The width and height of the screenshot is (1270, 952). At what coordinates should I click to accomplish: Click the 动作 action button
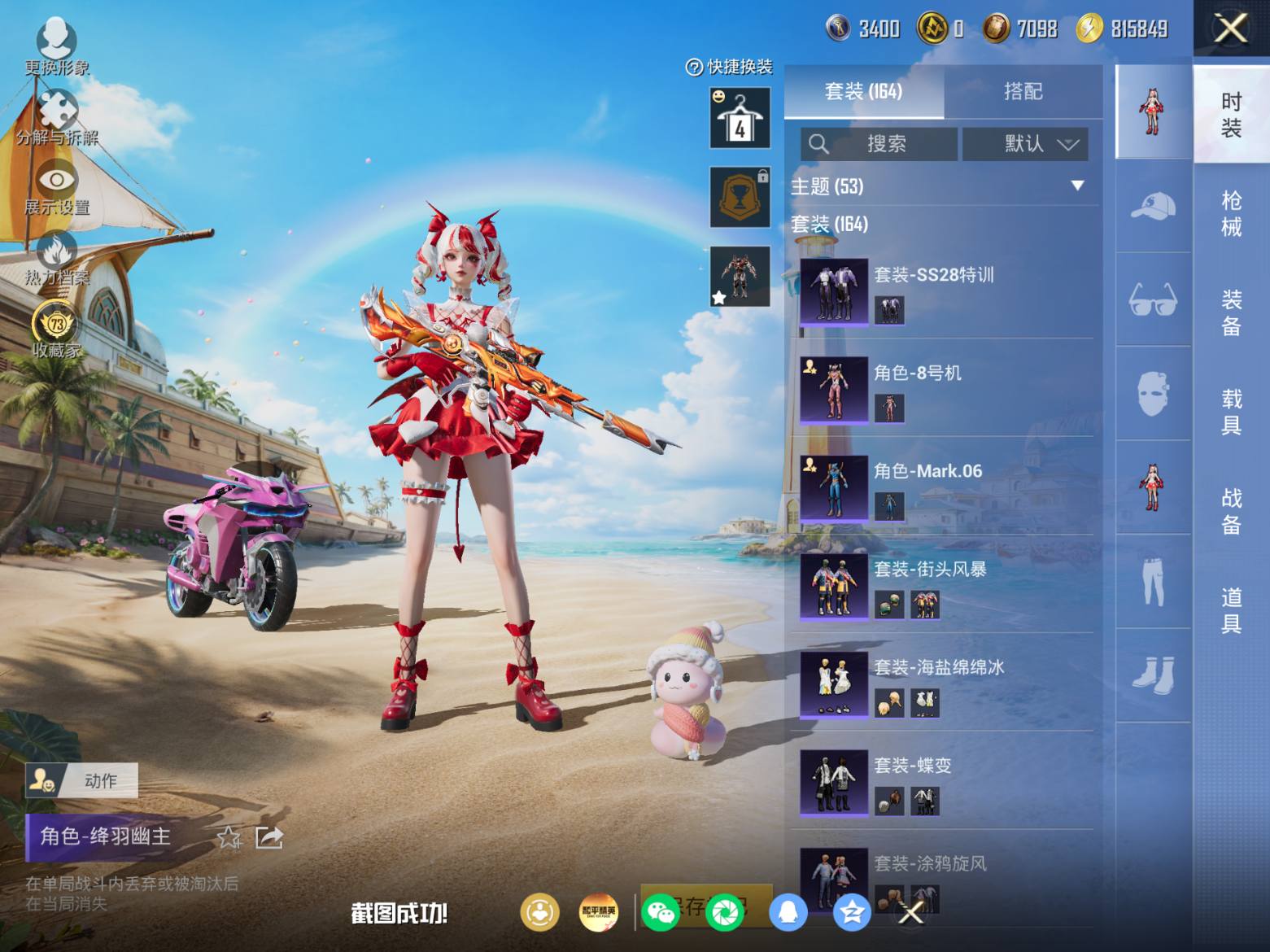coord(82,781)
